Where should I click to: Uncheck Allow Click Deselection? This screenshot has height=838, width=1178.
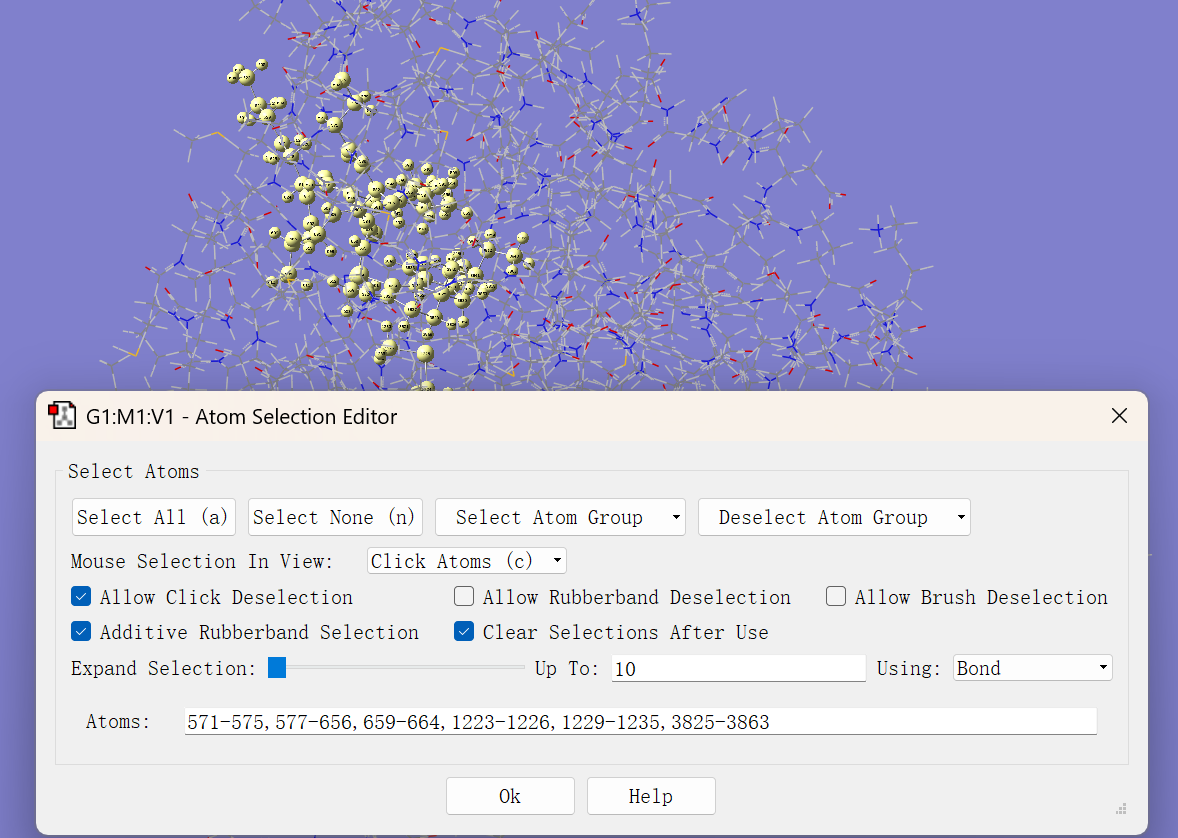coord(81,597)
